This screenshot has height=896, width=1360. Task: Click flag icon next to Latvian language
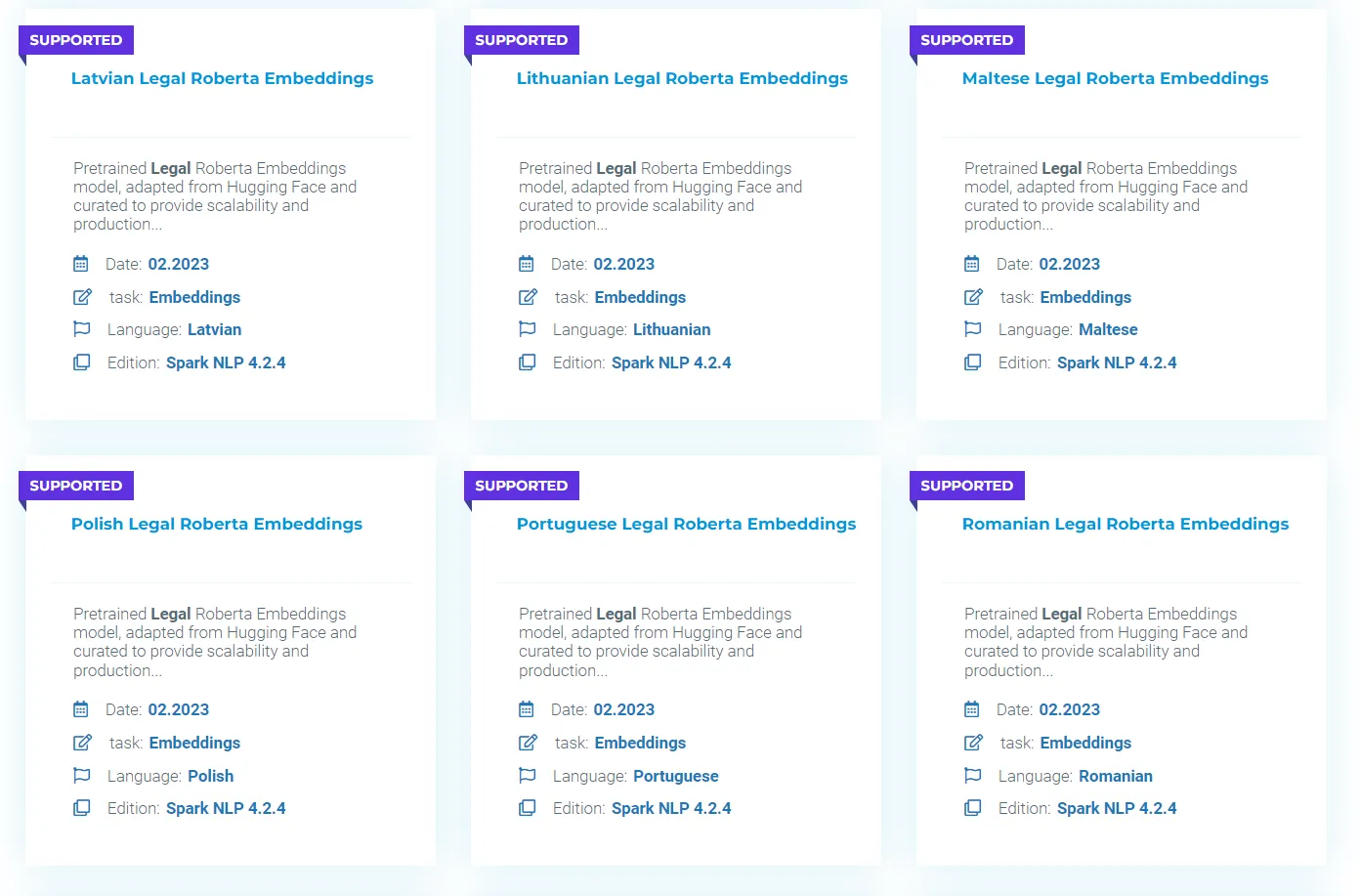pos(82,329)
